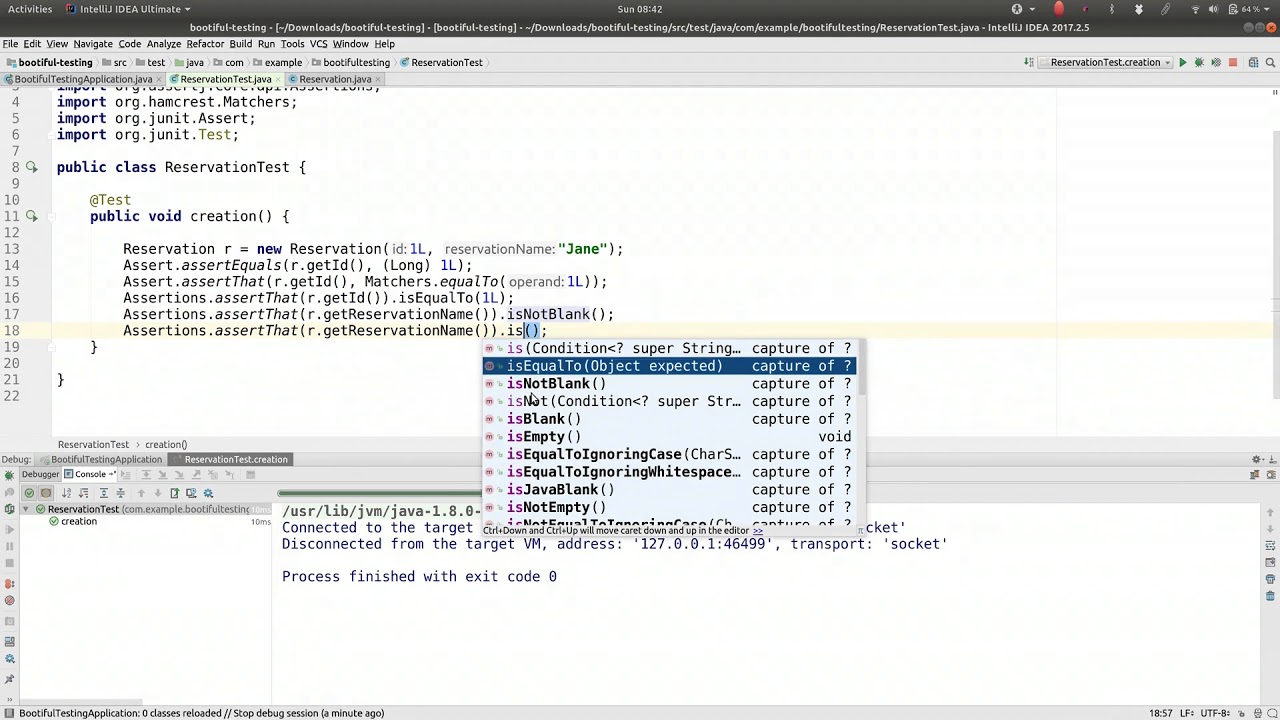Open debug Settings gear in Debug sidebar

[x=10, y=661]
